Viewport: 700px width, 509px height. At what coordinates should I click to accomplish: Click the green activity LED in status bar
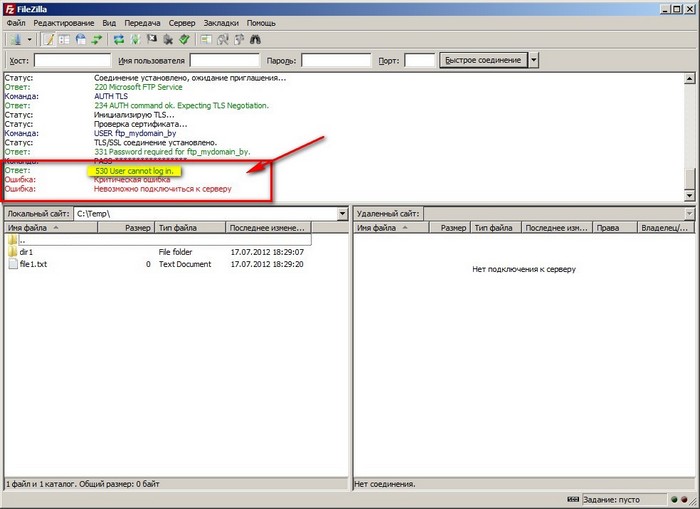(674, 500)
